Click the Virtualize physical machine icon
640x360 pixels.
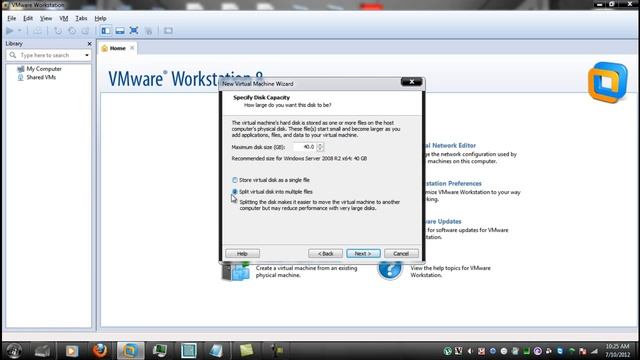(236, 271)
